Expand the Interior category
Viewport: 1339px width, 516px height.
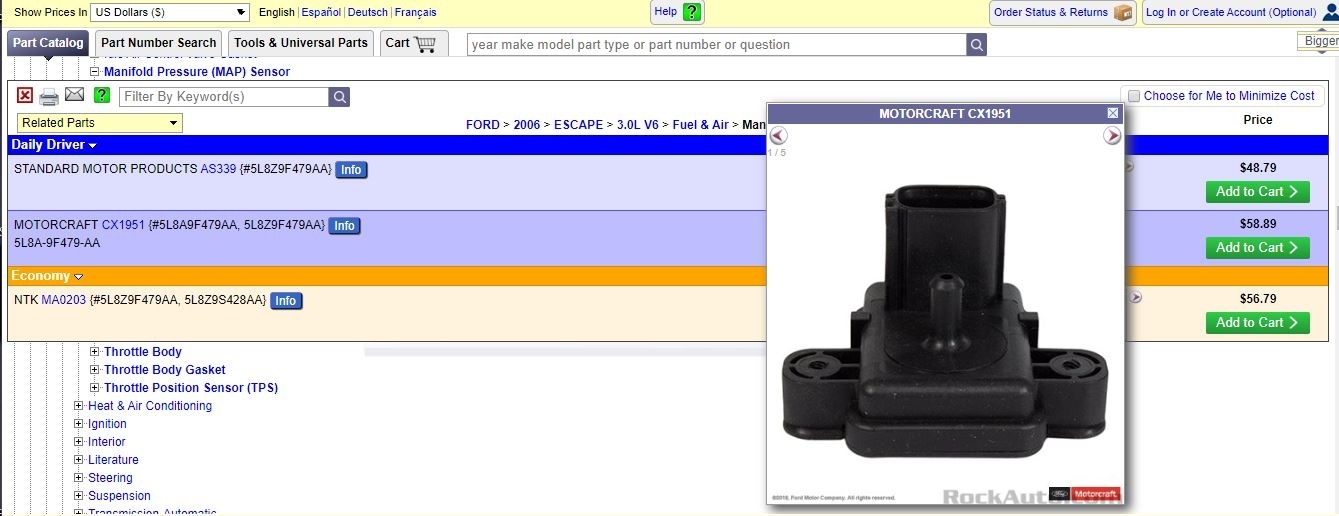coord(79,442)
